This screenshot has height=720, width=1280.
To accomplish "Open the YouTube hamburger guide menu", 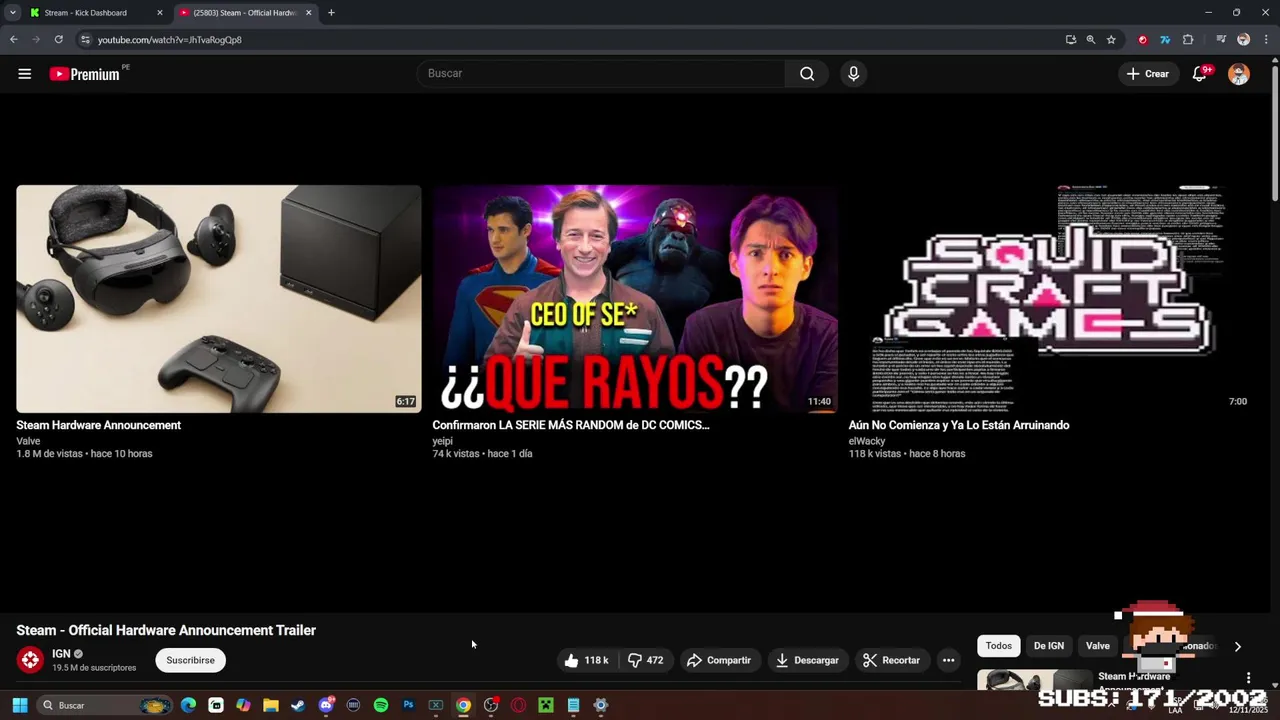I will [25, 74].
